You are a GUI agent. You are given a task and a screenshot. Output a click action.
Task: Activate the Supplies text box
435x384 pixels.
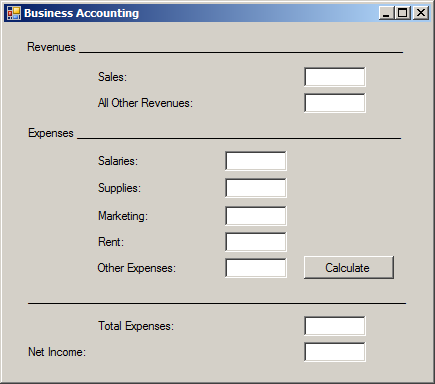click(256, 188)
